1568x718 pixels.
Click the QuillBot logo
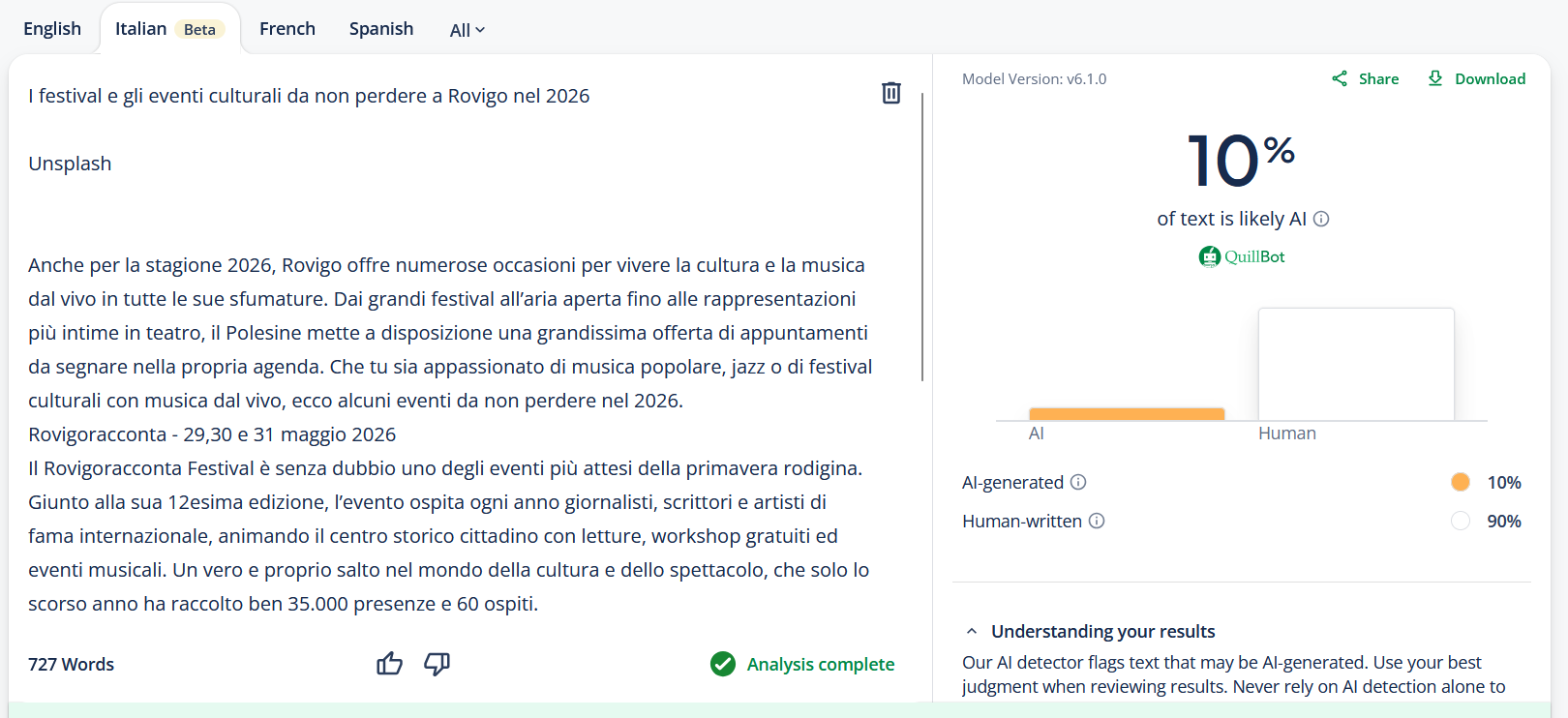click(x=1242, y=256)
